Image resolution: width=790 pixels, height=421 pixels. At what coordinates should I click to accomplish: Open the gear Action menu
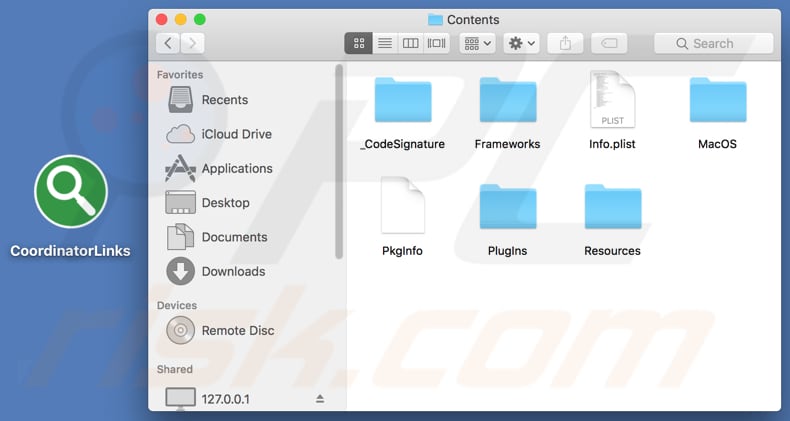[521, 43]
